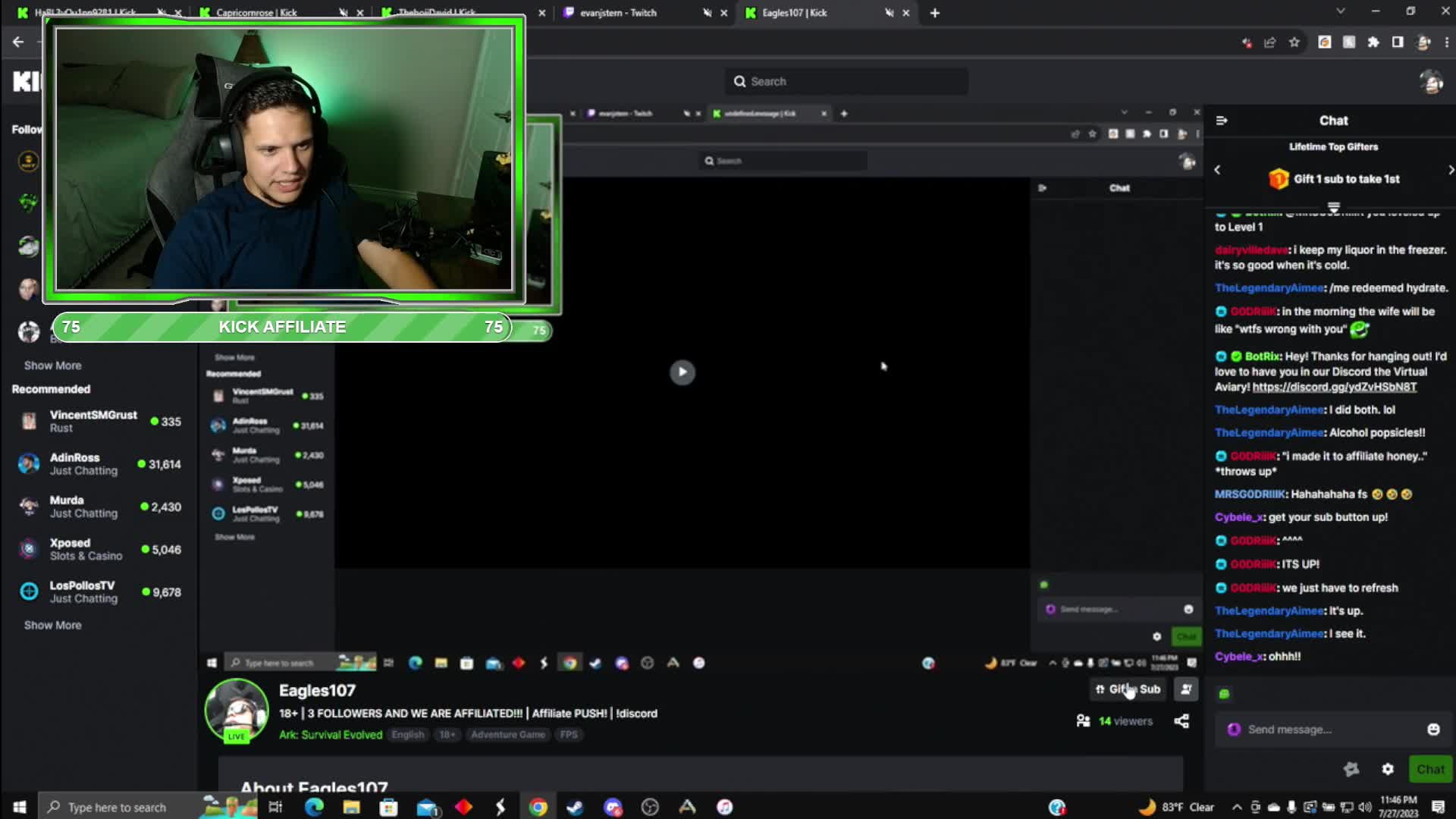1456x819 pixels.
Task: Go back with the browser back arrow
Action: pos(18,42)
